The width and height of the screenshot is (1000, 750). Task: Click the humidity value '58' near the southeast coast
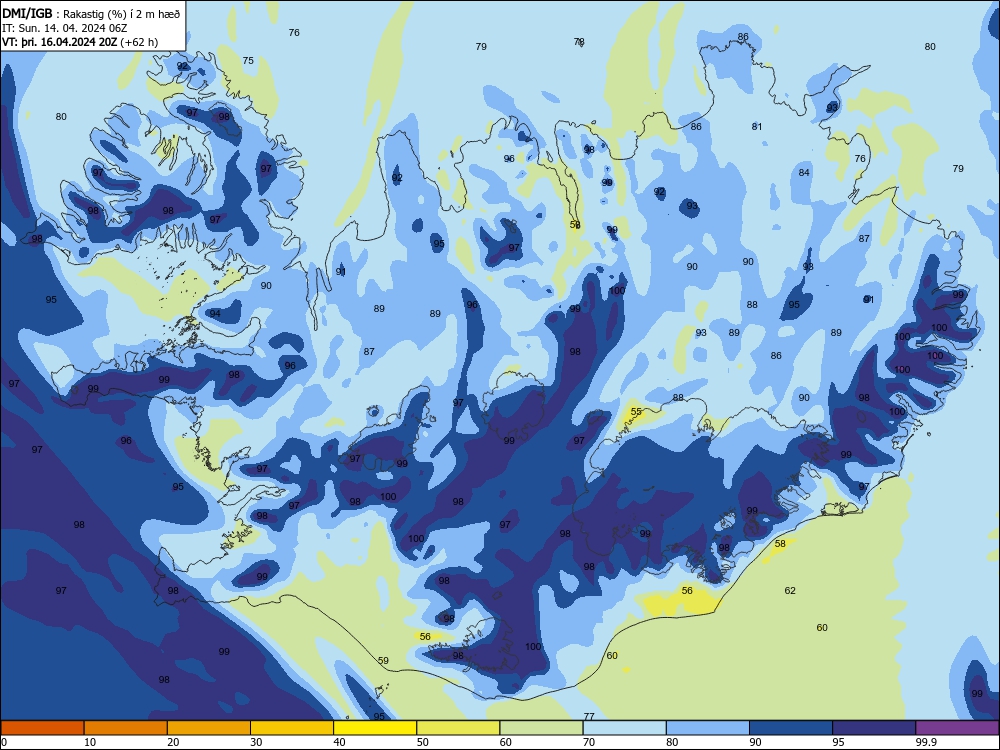point(781,544)
